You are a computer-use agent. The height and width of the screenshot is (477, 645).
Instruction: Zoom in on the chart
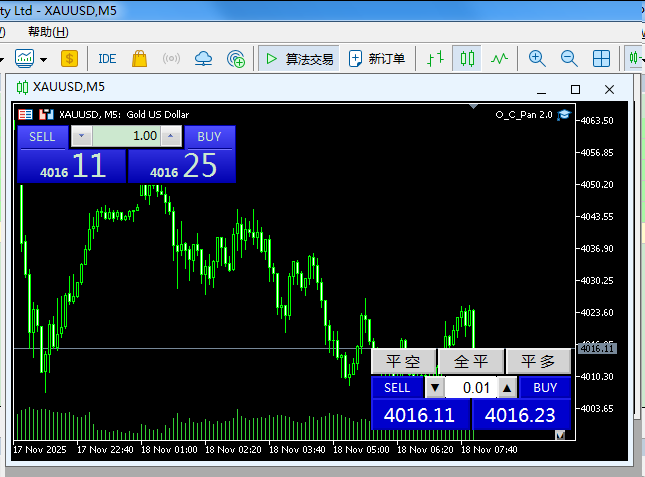tap(537, 59)
